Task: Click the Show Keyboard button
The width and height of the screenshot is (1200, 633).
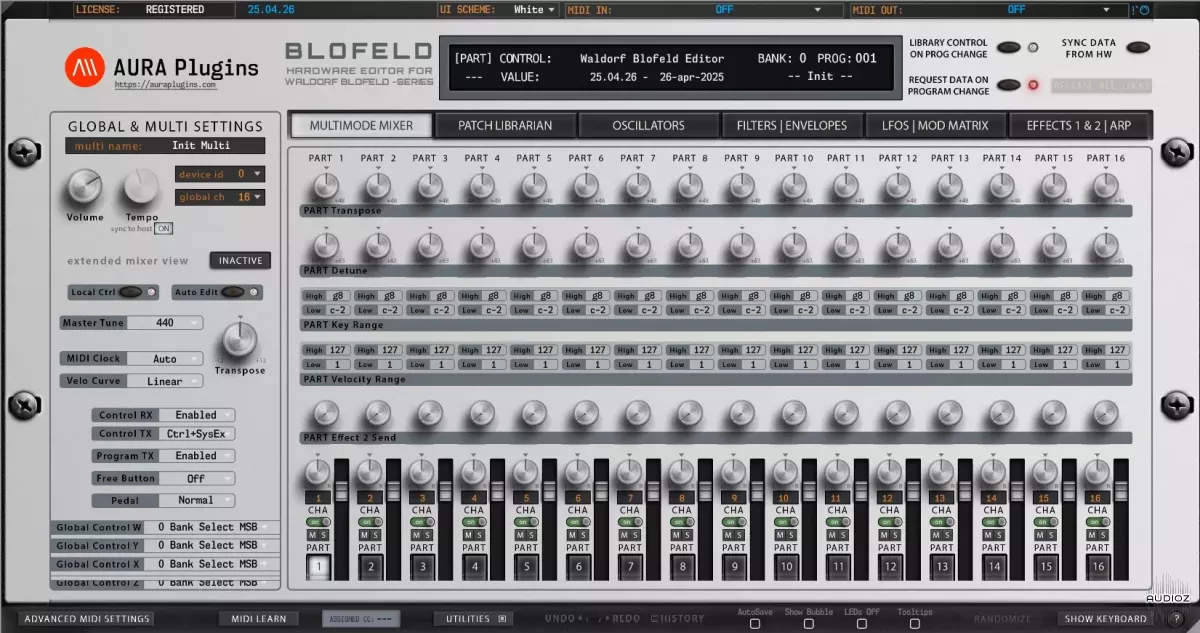Action: pos(1105,619)
